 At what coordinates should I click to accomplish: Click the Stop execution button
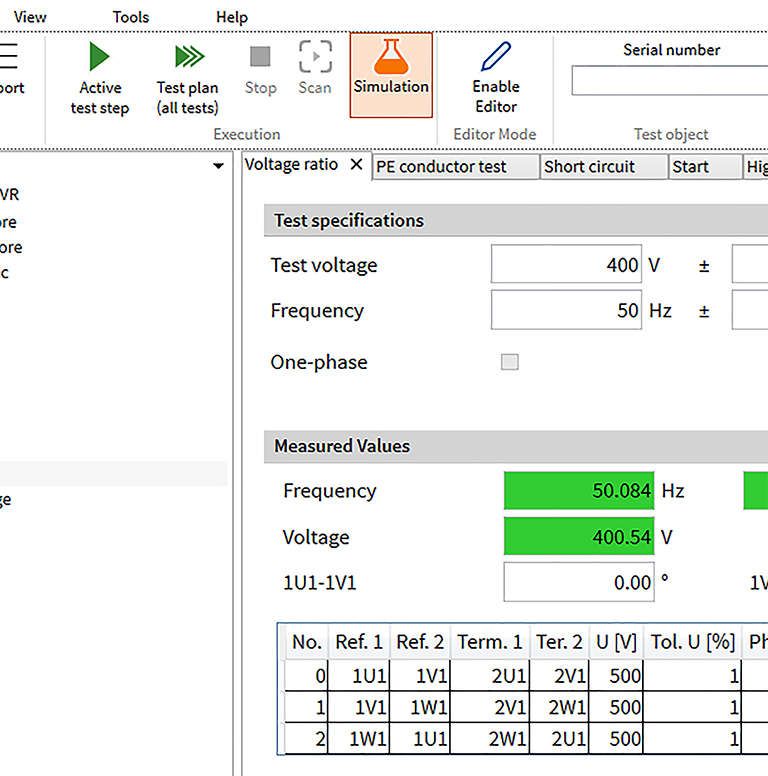click(x=260, y=69)
